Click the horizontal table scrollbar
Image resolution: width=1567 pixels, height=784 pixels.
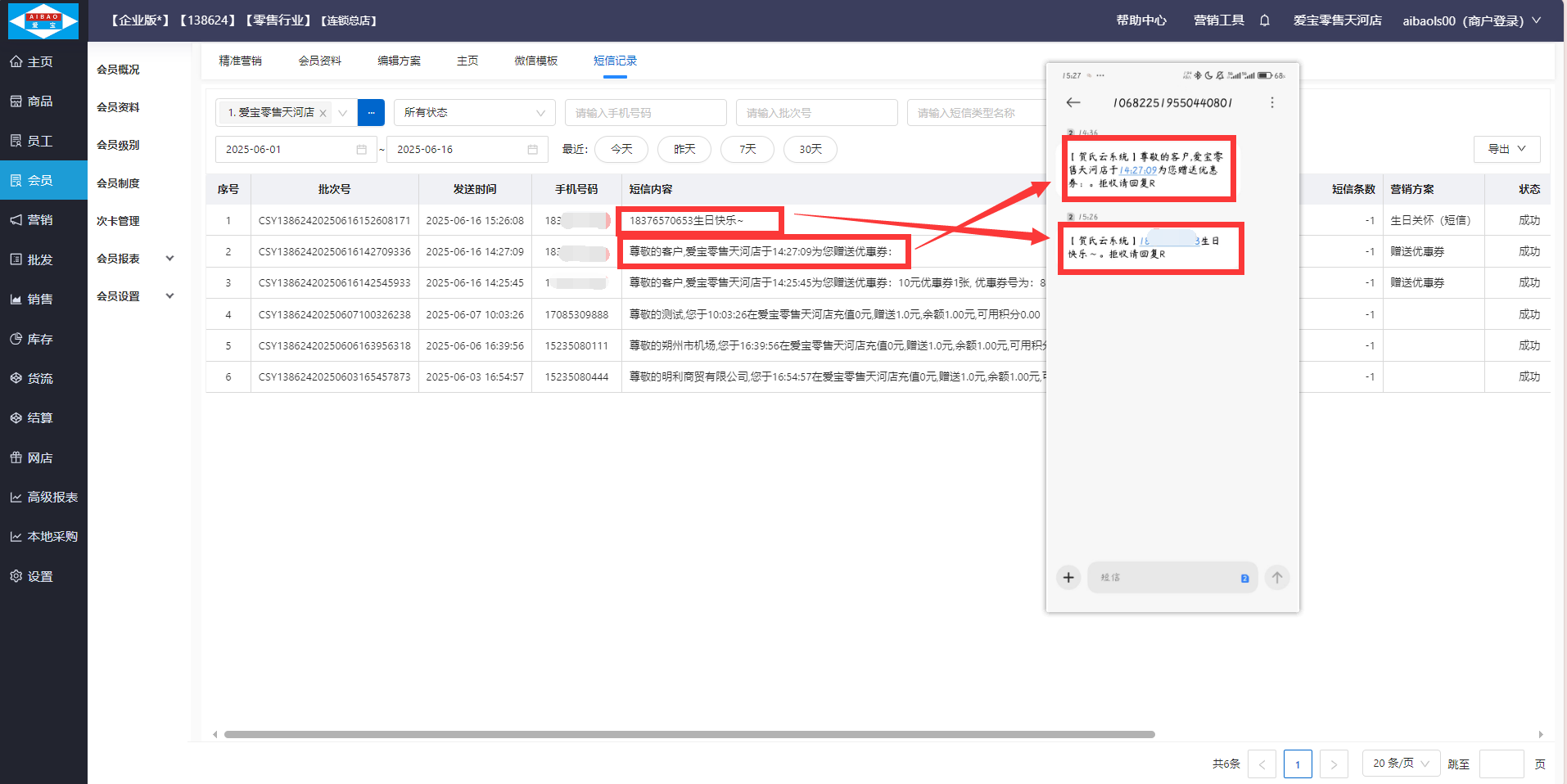pos(689,735)
